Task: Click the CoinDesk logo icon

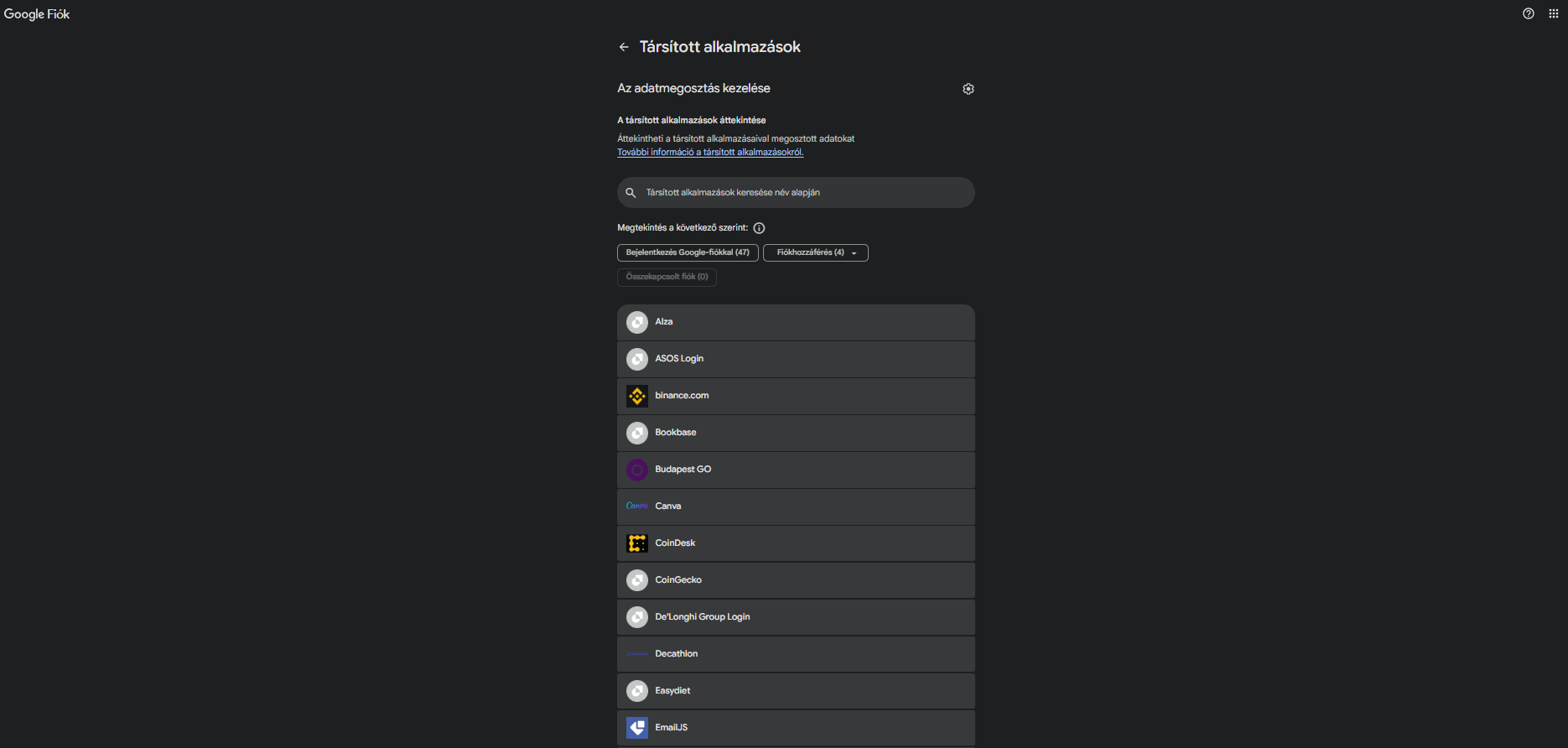Action: pyautogui.click(x=637, y=543)
